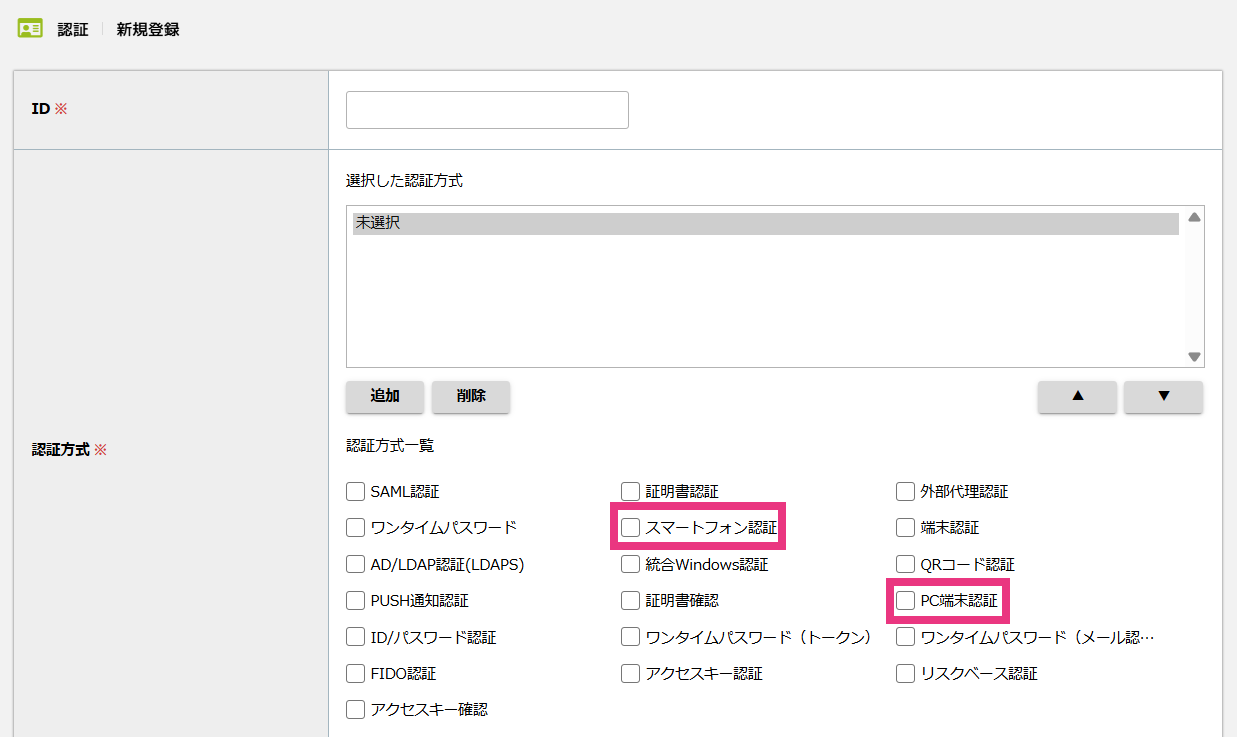The height and width of the screenshot is (737, 1237).
Task: Check the 証明書確認 option
Action: tap(630, 600)
